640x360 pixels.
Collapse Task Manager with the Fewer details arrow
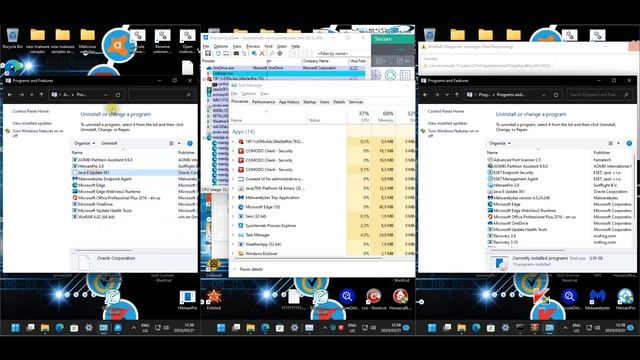[234, 269]
